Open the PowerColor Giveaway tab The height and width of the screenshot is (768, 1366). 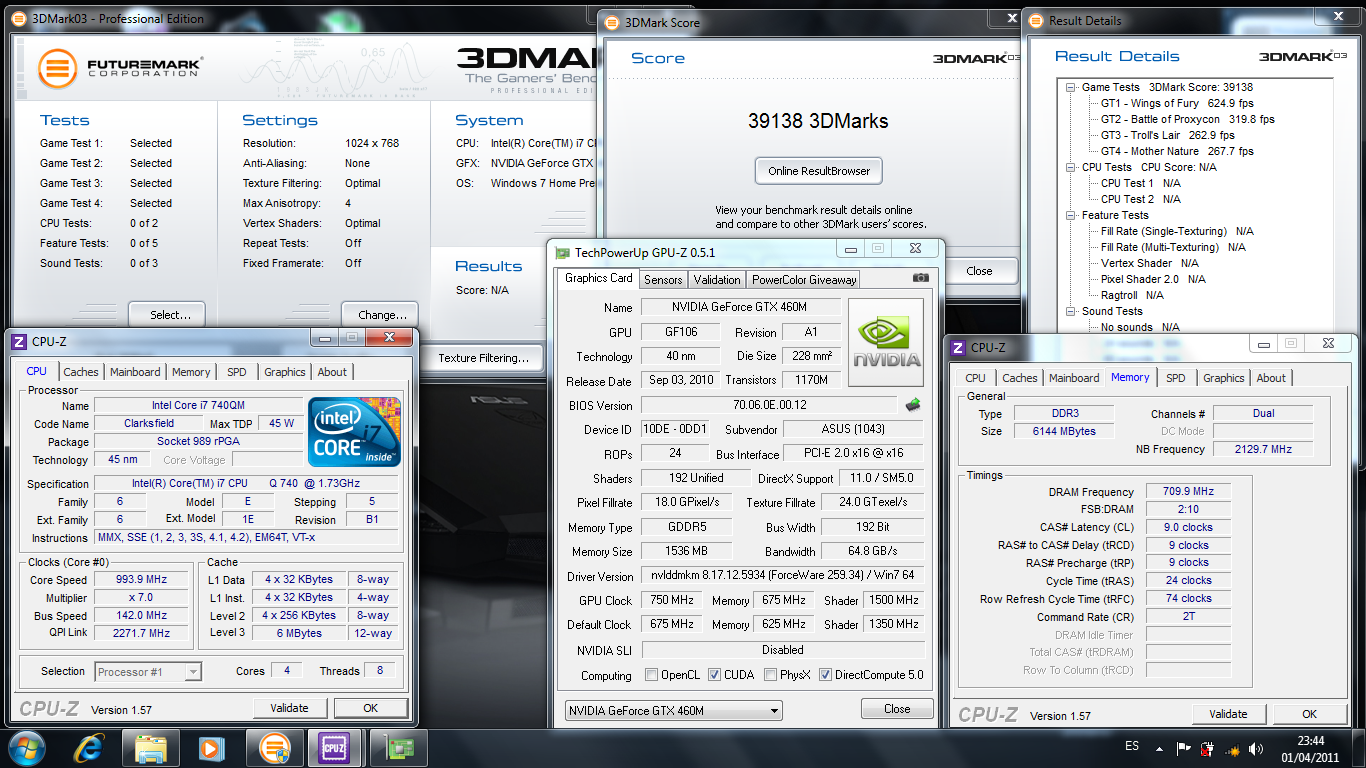804,280
